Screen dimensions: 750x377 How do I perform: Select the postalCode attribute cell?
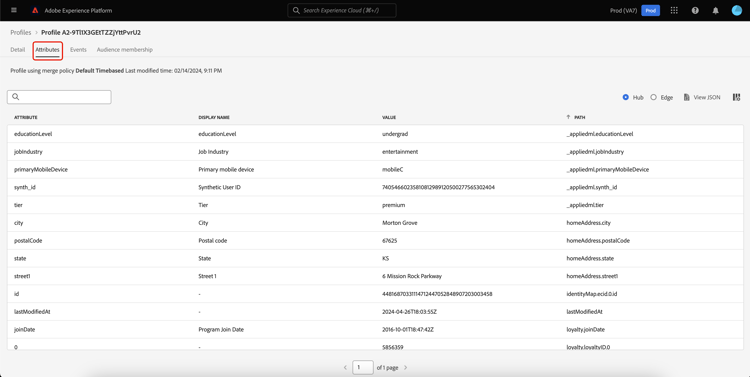pos(28,241)
